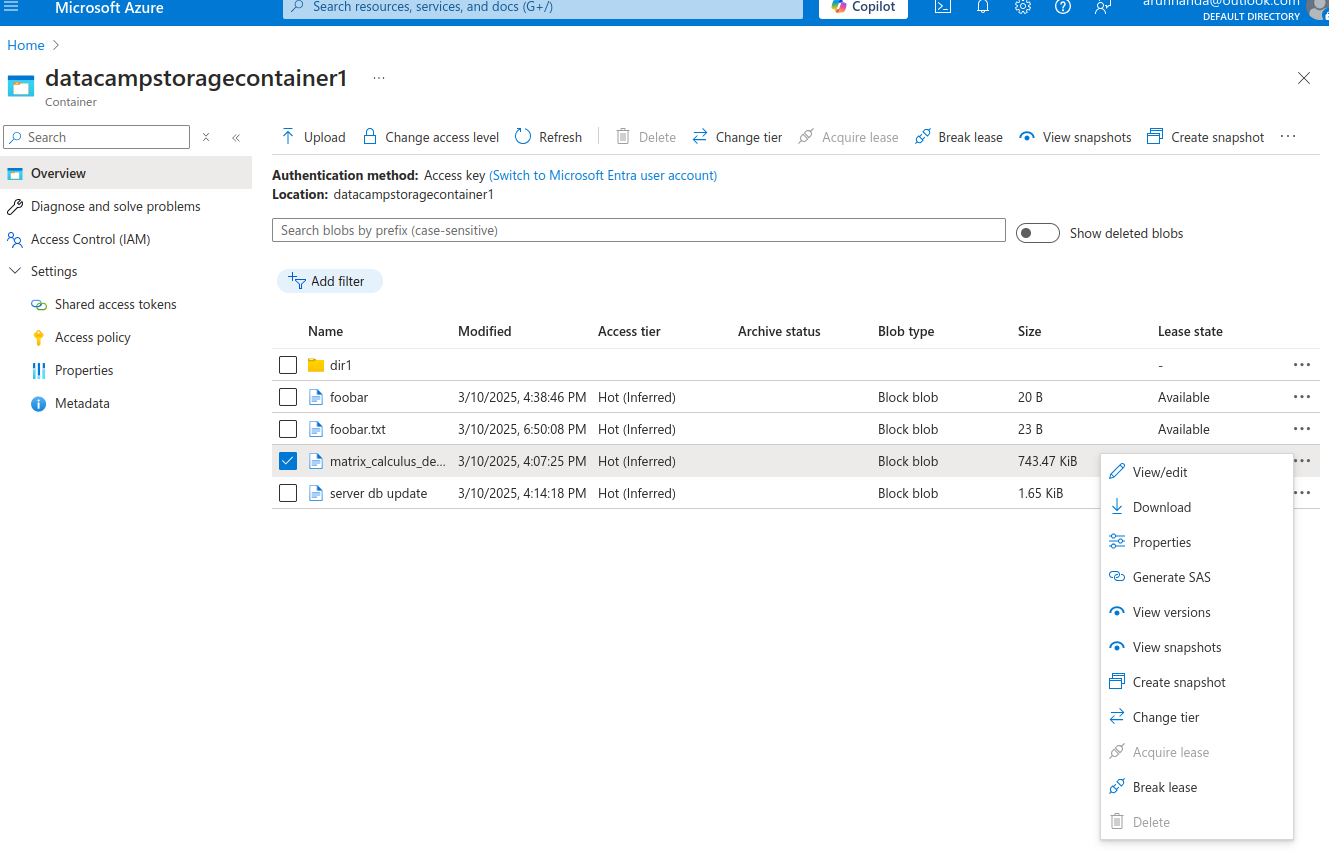Clear the sidebar search with X icon
This screenshot has width=1329, height=854.
point(206,137)
